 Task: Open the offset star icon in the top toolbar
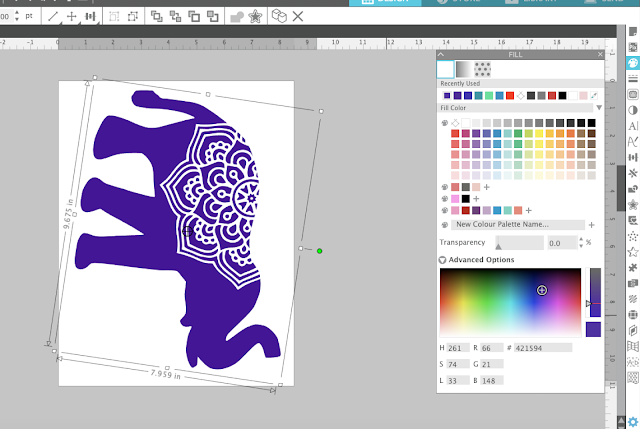(255, 17)
